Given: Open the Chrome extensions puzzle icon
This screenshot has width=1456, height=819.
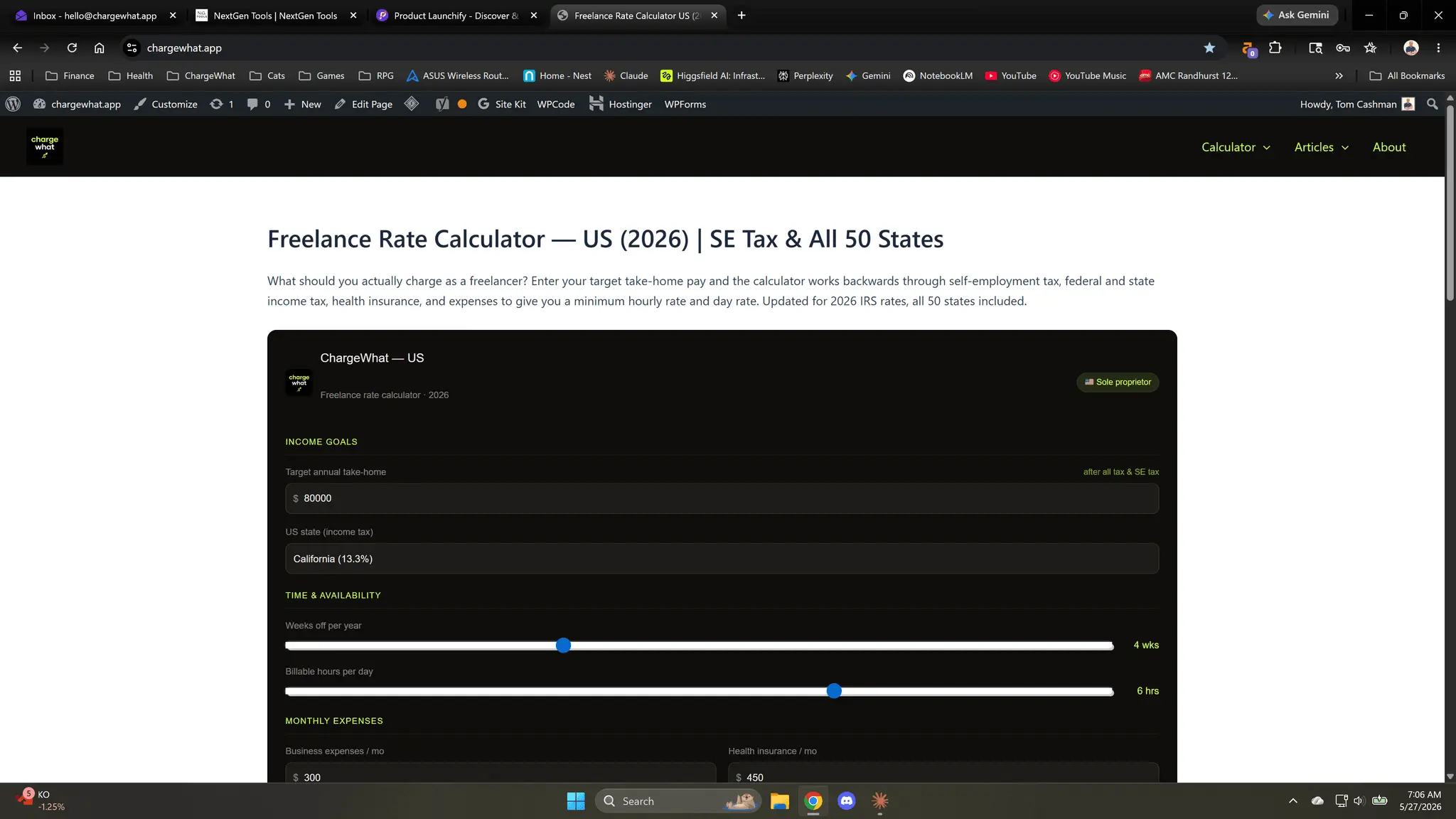Looking at the screenshot, I should pos(1275,48).
